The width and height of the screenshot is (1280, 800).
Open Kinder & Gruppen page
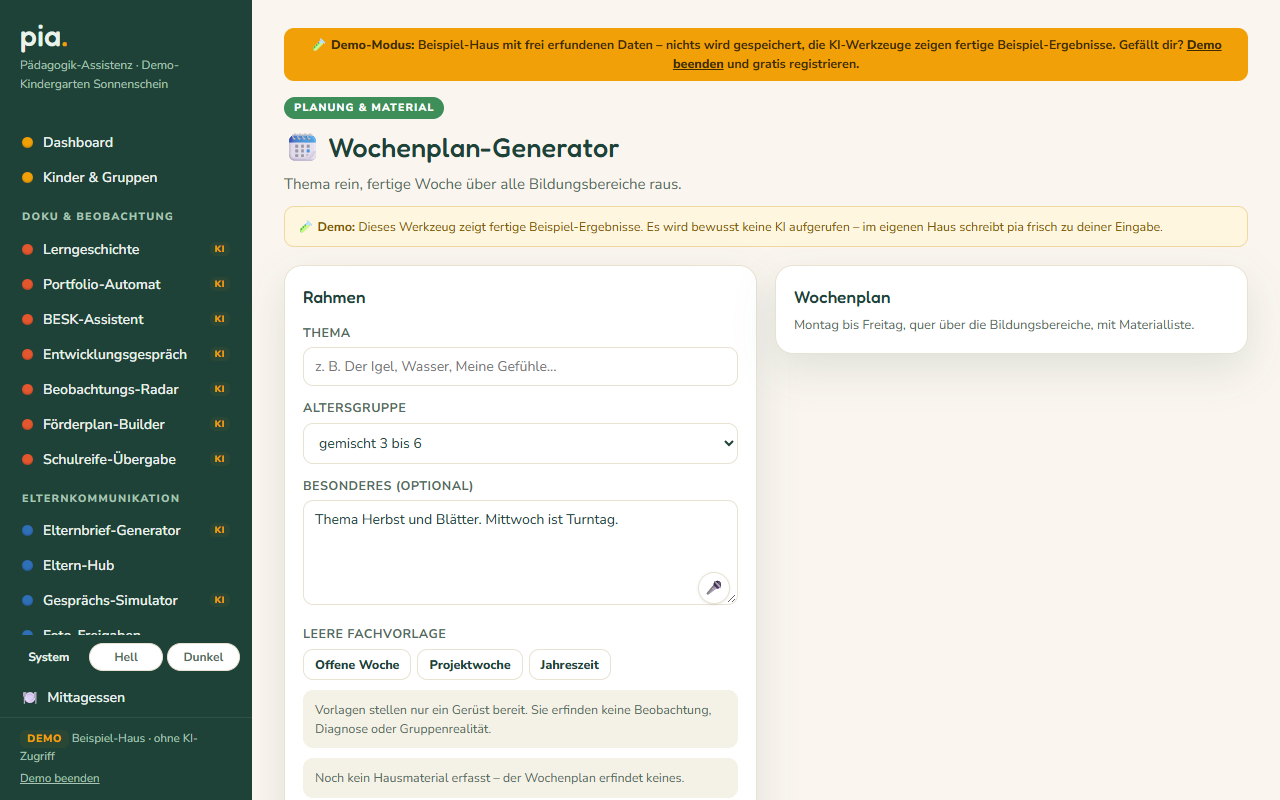[x=126, y=177]
